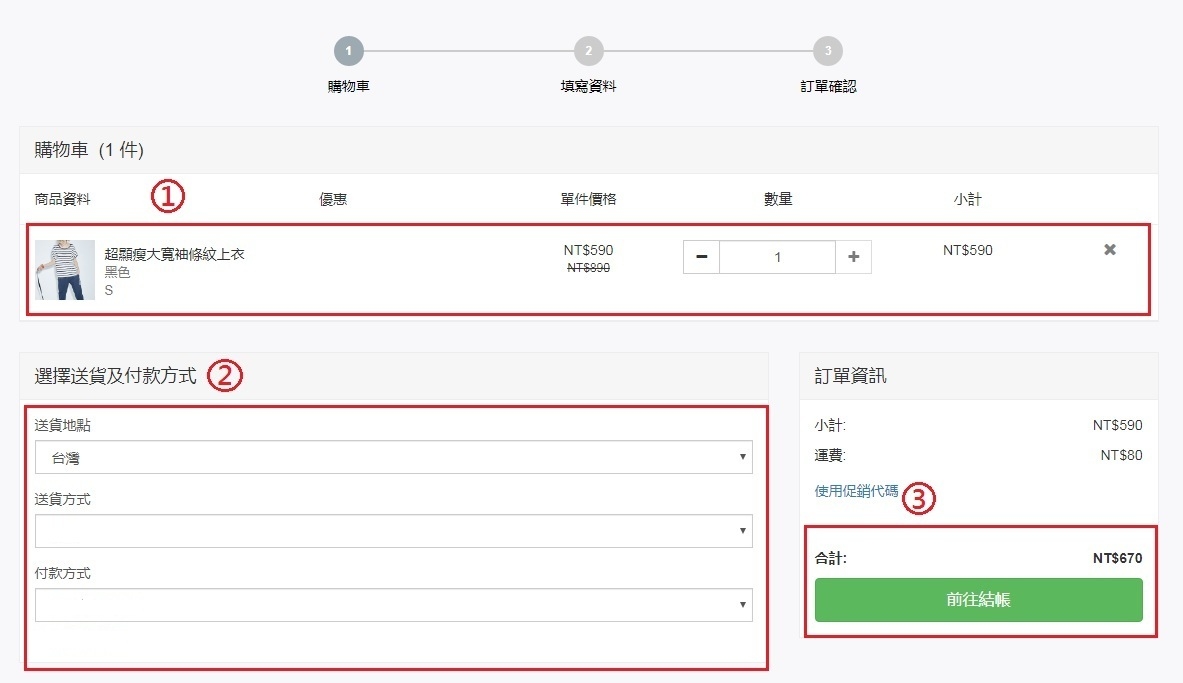Expand the 付款方式 dropdown
The height and width of the screenshot is (683, 1183).
tap(393, 605)
